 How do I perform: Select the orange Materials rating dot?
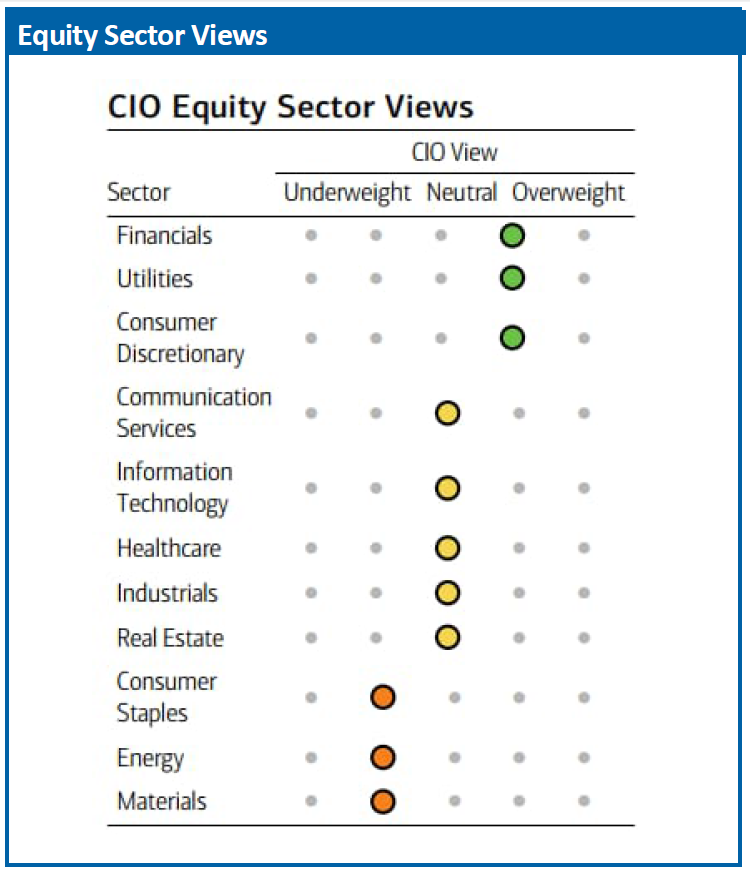coord(382,801)
